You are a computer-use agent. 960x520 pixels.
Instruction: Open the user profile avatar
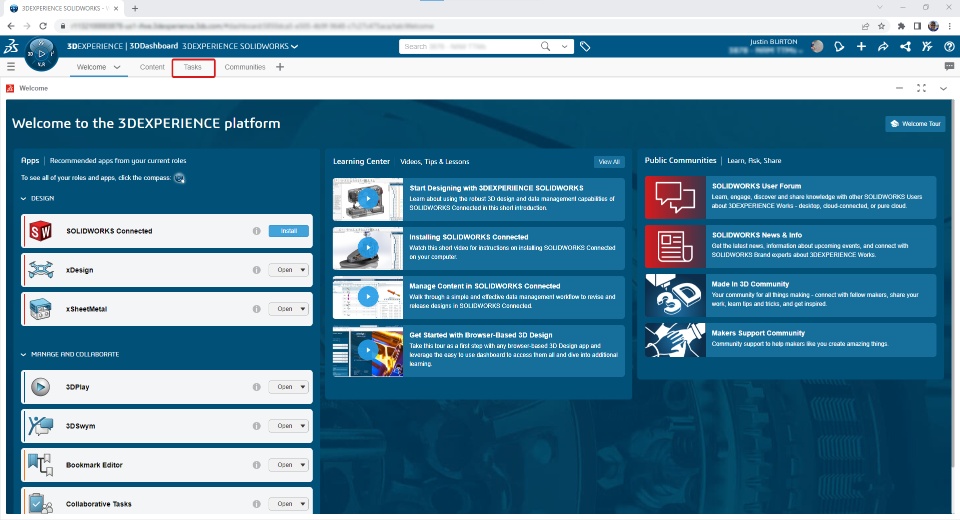tap(817, 47)
